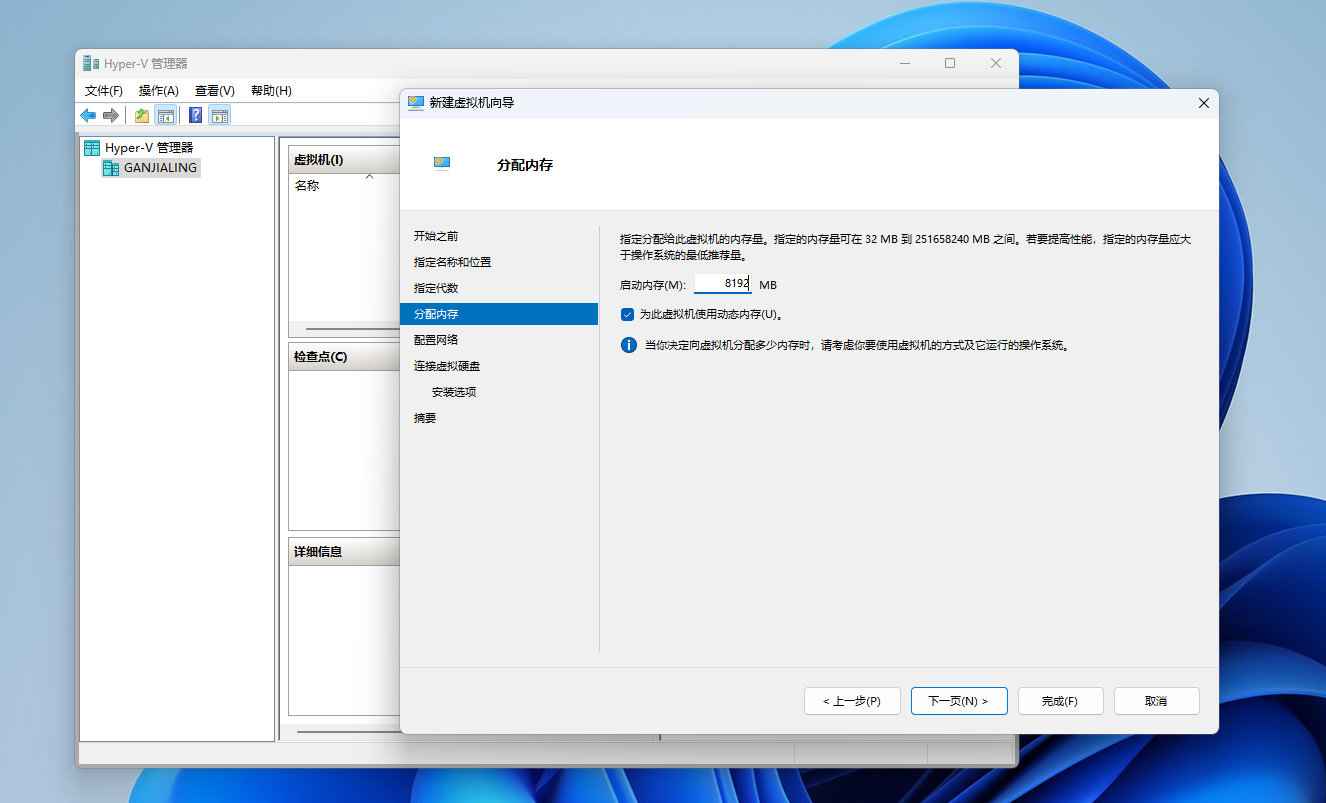This screenshot has width=1326, height=803.
Task: Toggle the show/hide console tree icon
Action: coord(165,115)
